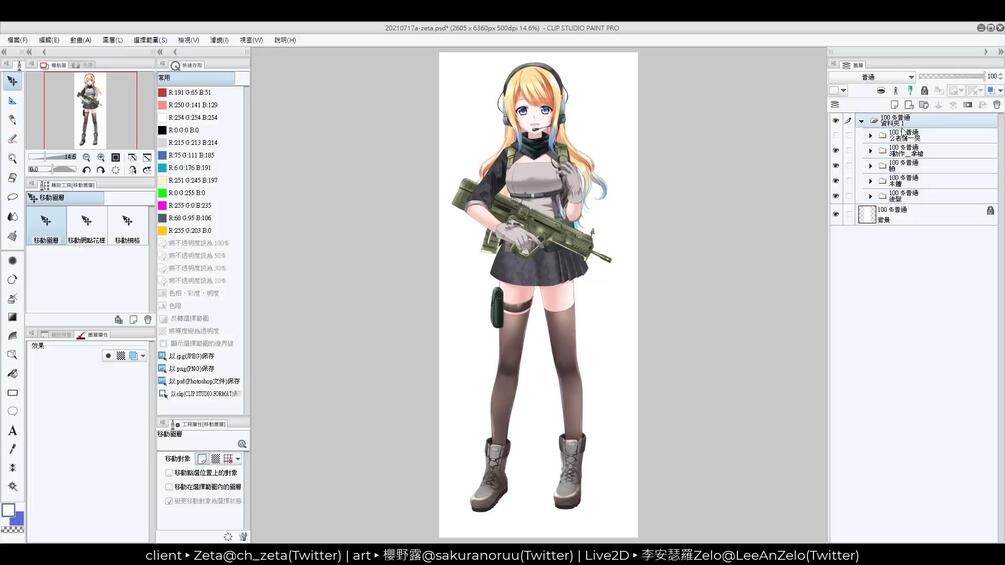The height and width of the screenshot is (565, 1005).
Task: Enable second checkbox in tool property options
Action: coord(169,487)
